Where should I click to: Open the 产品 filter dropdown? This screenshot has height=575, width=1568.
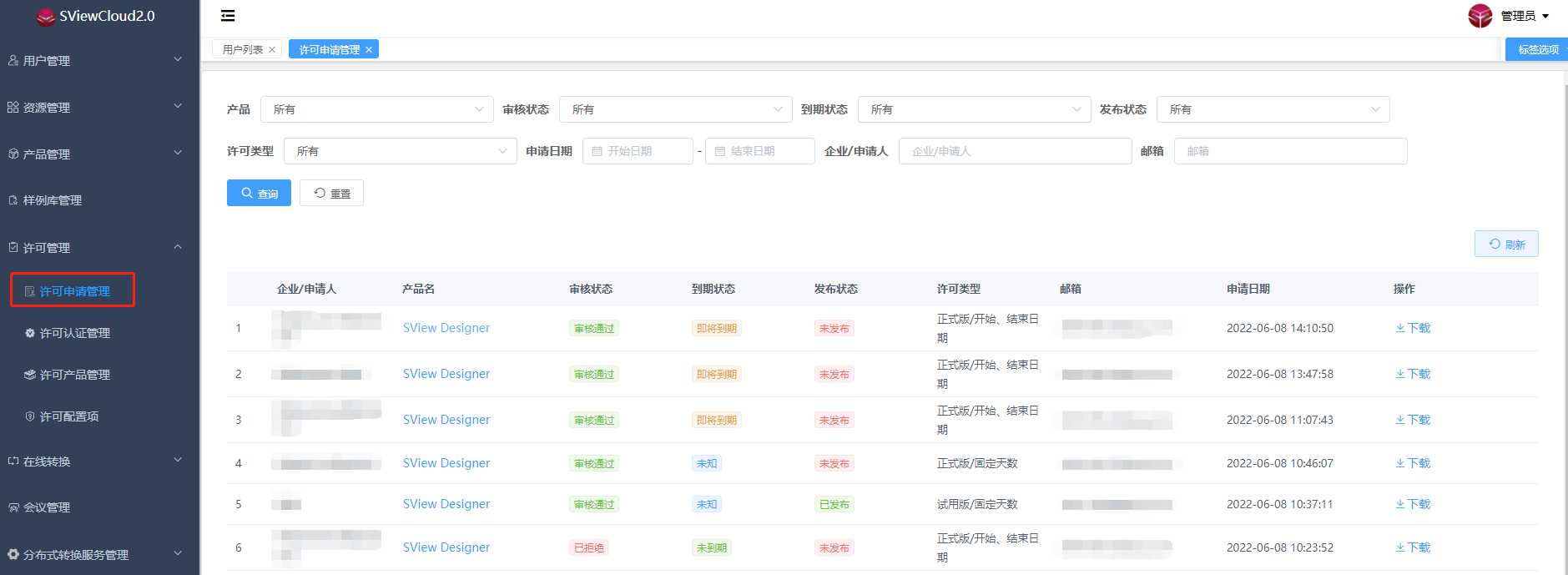pyautogui.click(x=377, y=109)
